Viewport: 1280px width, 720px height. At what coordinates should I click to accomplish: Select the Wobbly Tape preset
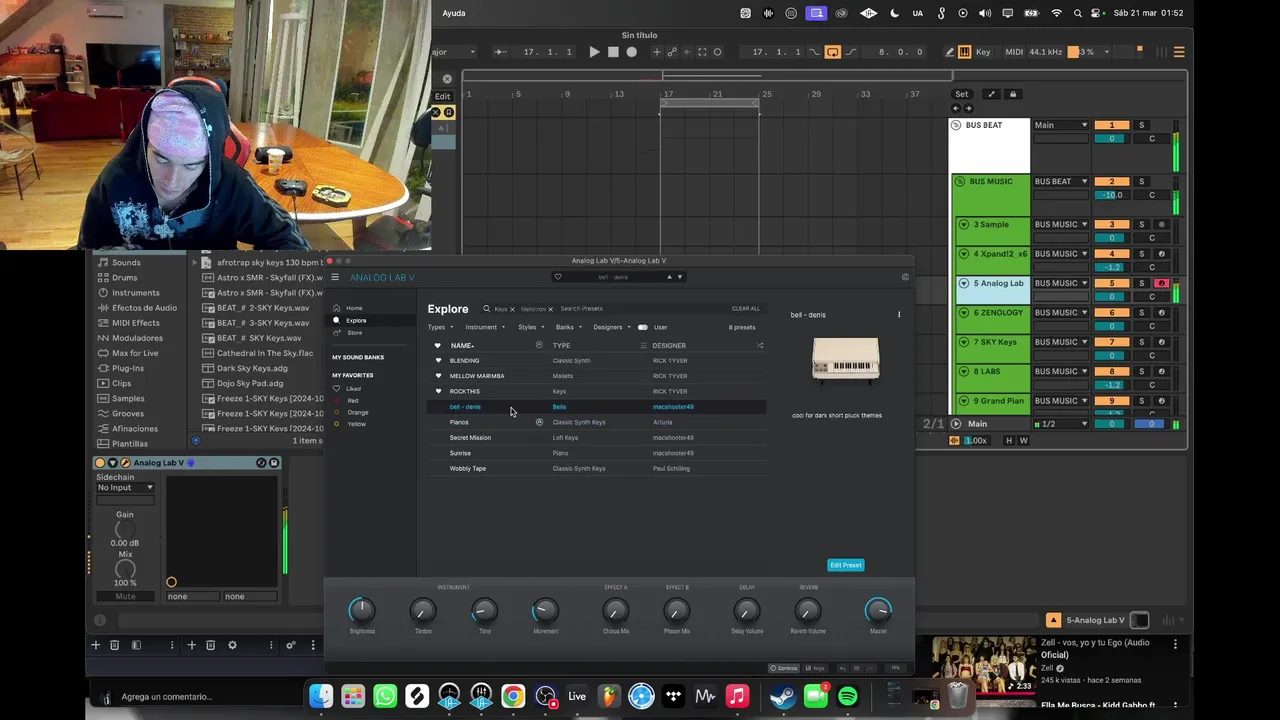pyautogui.click(x=468, y=469)
